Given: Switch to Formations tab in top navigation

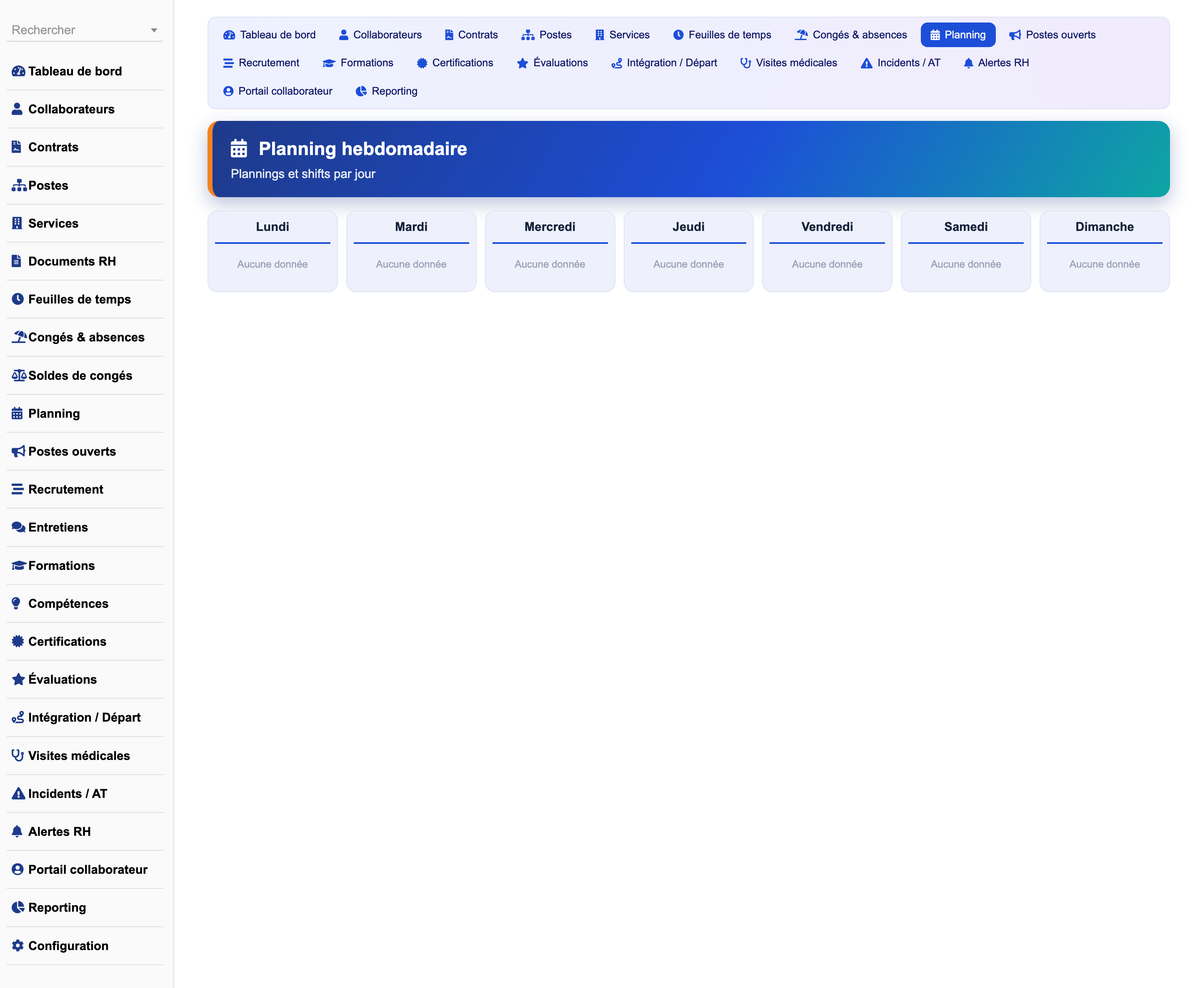Looking at the screenshot, I should (358, 63).
